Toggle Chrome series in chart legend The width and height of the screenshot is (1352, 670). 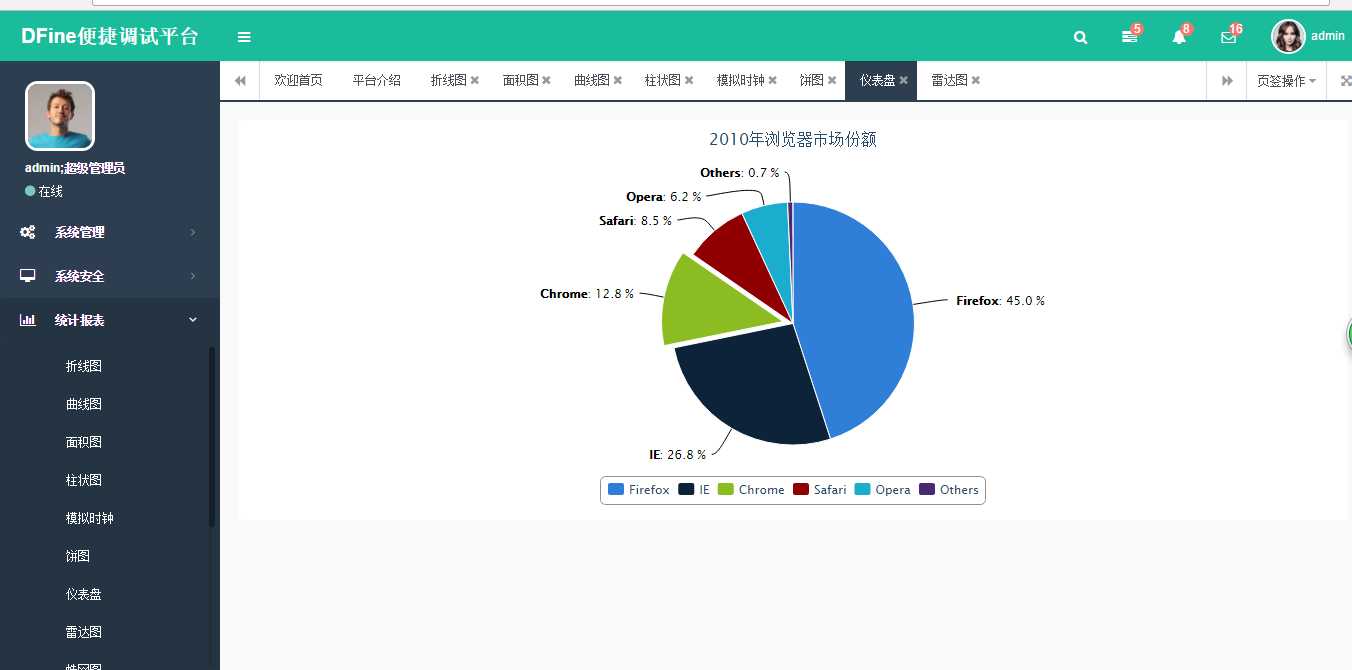tap(751, 490)
